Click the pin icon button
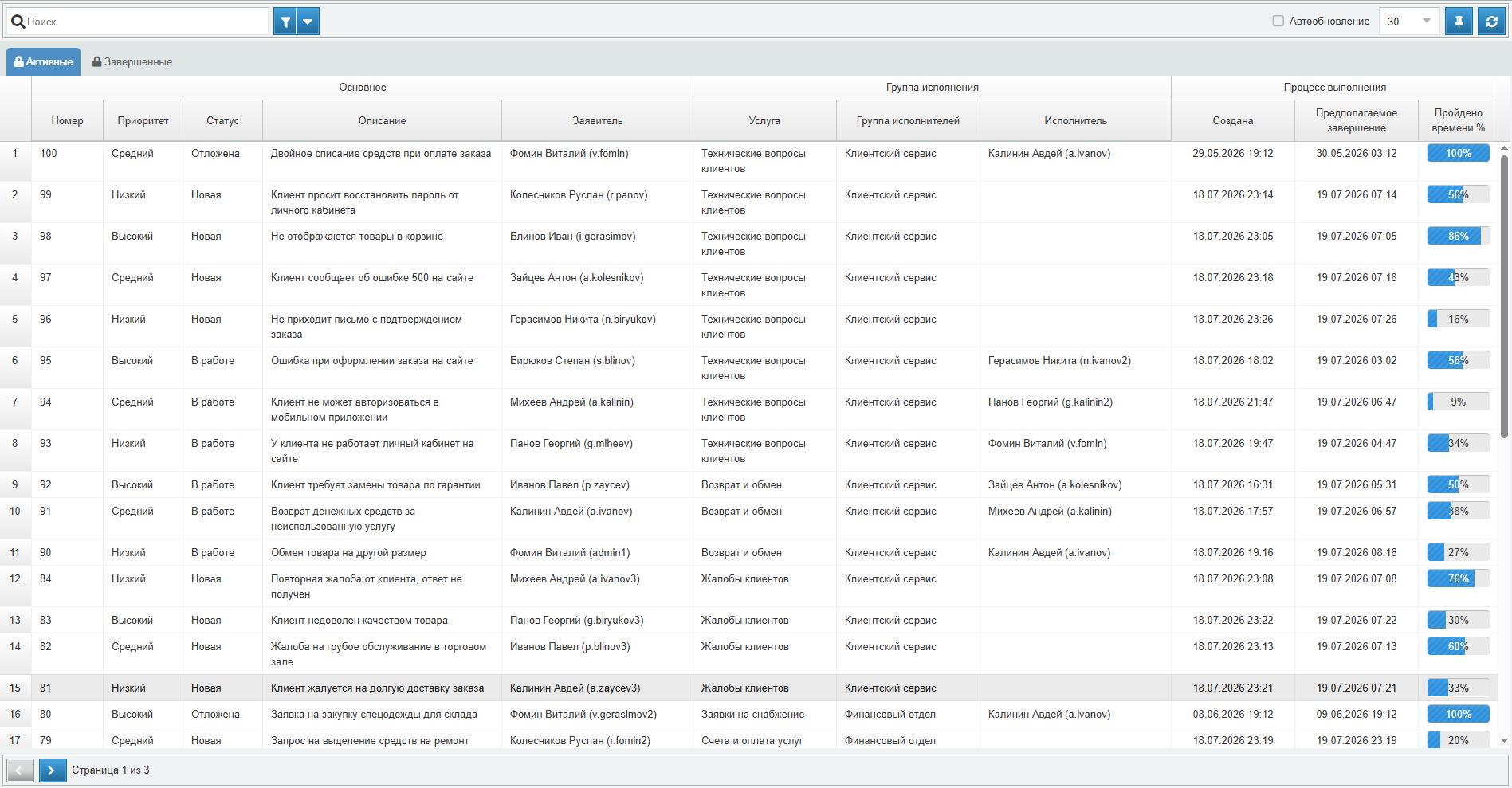 tap(1459, 22)
